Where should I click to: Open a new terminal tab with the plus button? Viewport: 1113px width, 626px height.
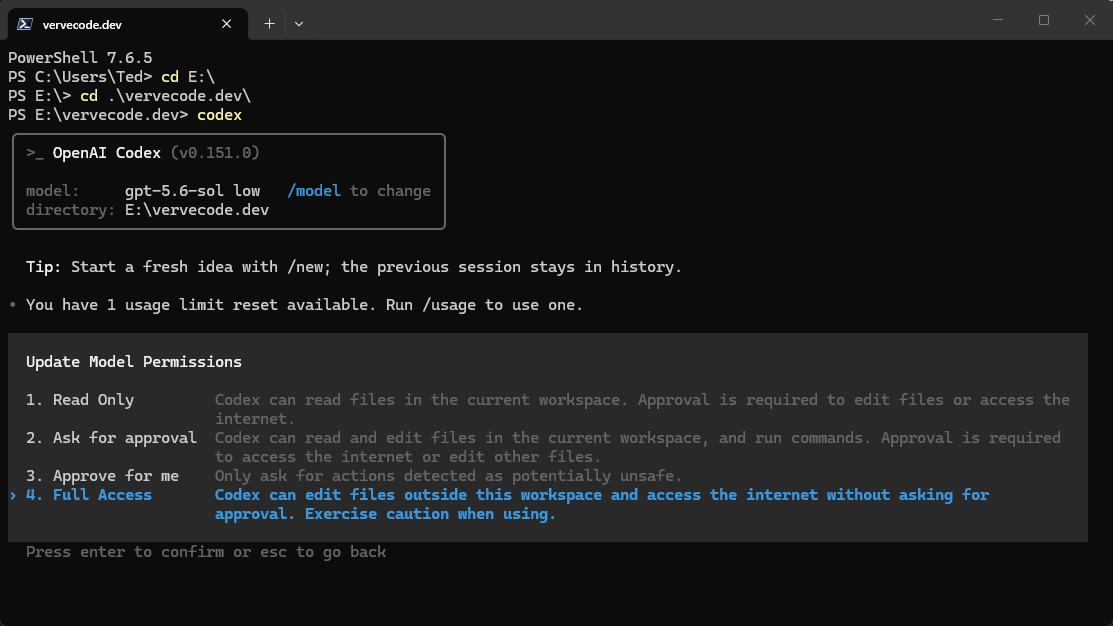pos(269,24)
